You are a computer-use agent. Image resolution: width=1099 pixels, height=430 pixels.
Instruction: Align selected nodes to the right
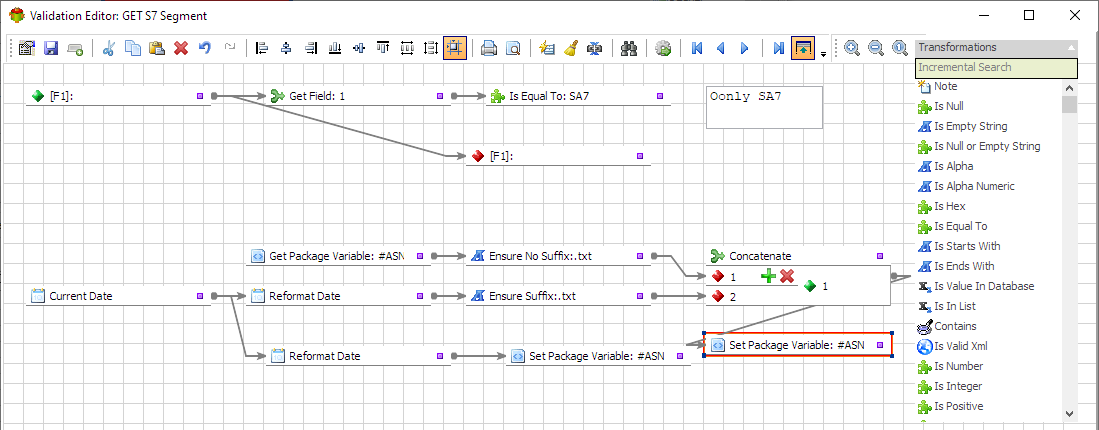coord(310,48)
